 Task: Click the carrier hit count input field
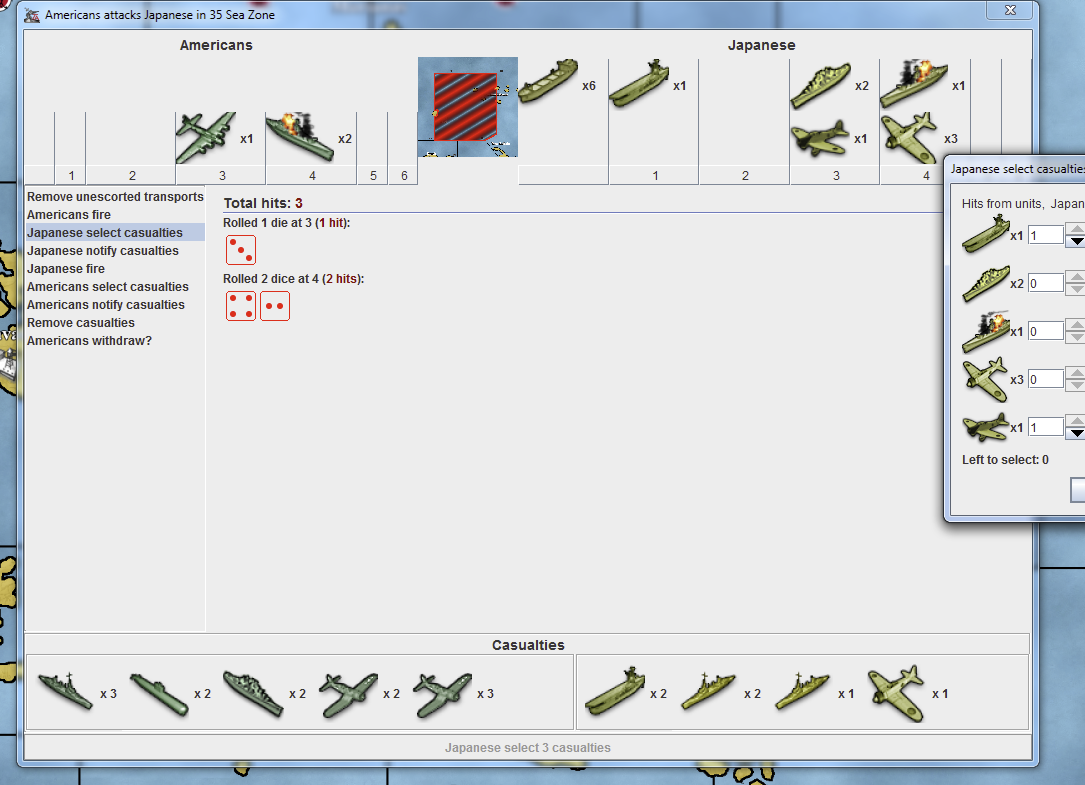1046,235
